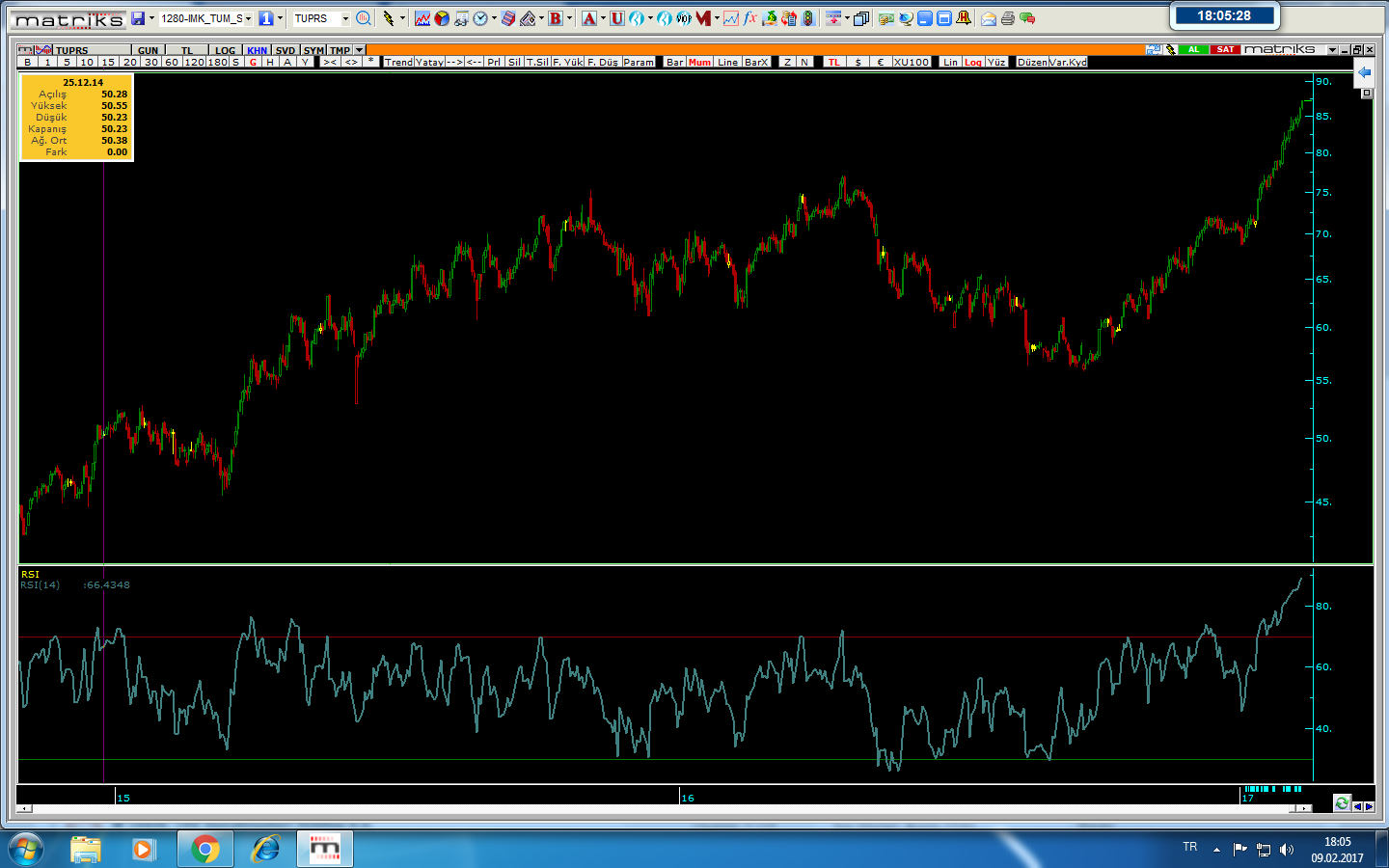1389x868 pixels.
Task: Open the arrow next to the B icon
Action: (x=569, y=18)
